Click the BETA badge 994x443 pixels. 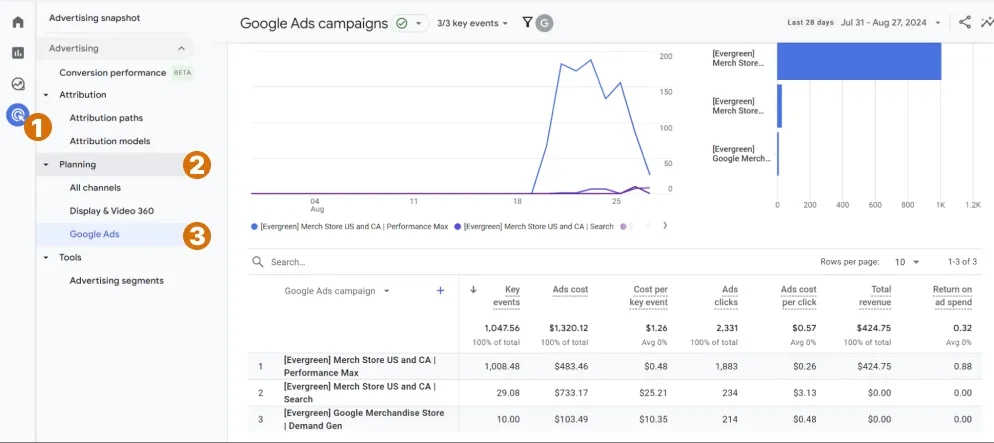pyautogui.click(x=182, y=73)
